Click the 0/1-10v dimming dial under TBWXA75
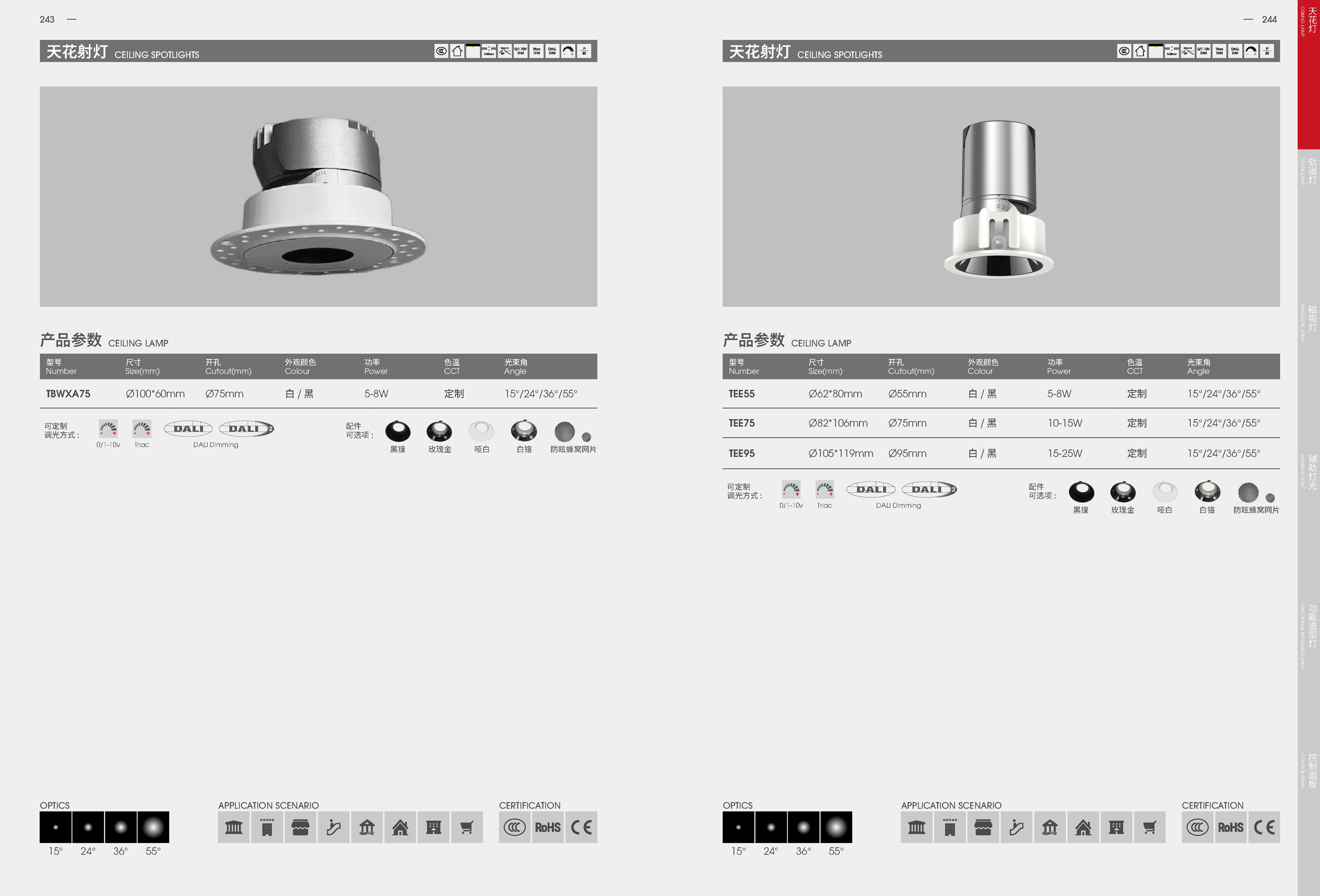This screenshot has height=896, width=1320. [x=108, y=429]
